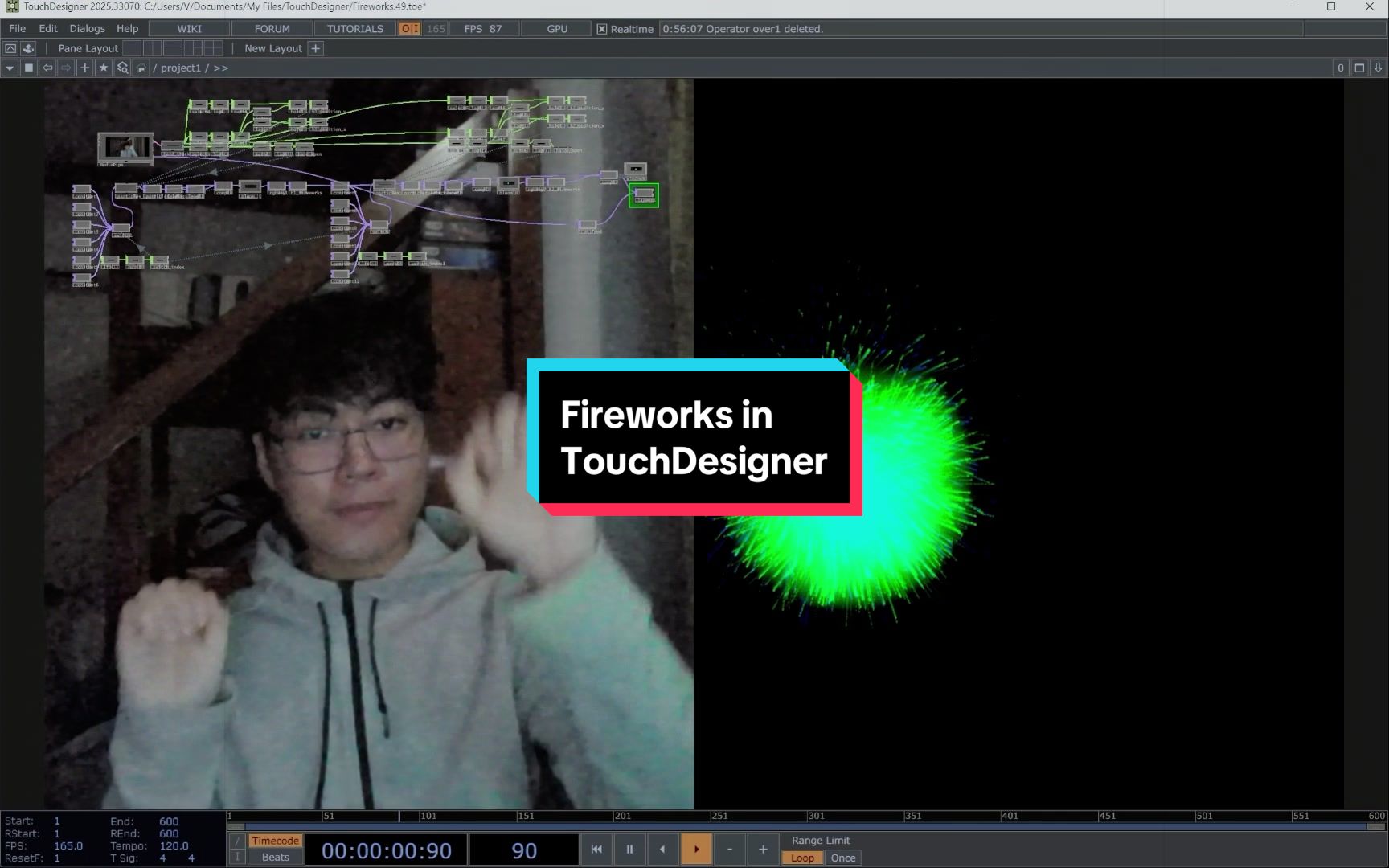Screen dimensions: 1389x868
Task: Set the range limit to Loop
Action: click(x=802, y=858)
